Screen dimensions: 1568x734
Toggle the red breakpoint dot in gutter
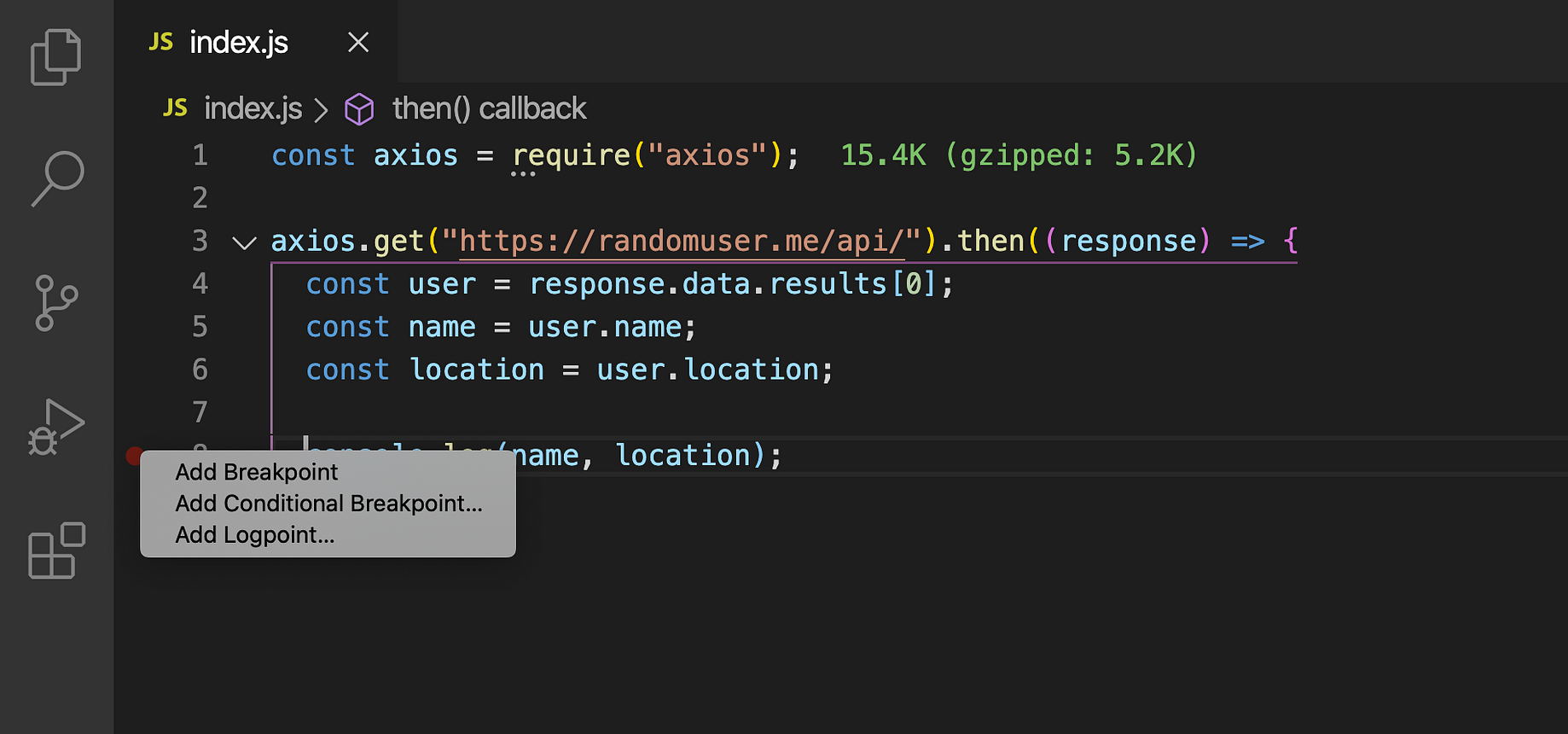pos(133,456)
